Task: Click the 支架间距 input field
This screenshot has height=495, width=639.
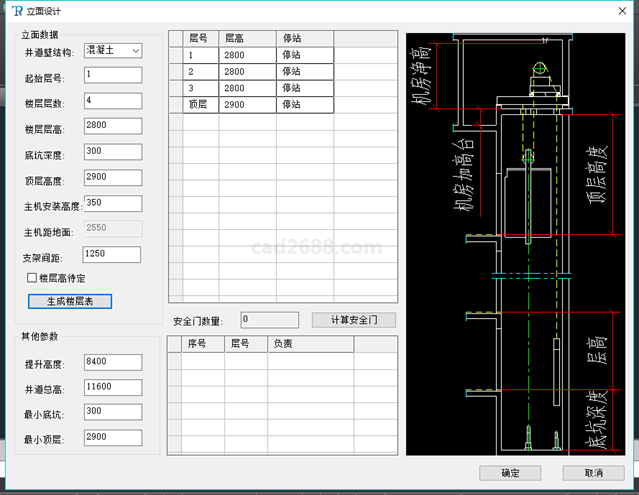Action: [113, 255]
